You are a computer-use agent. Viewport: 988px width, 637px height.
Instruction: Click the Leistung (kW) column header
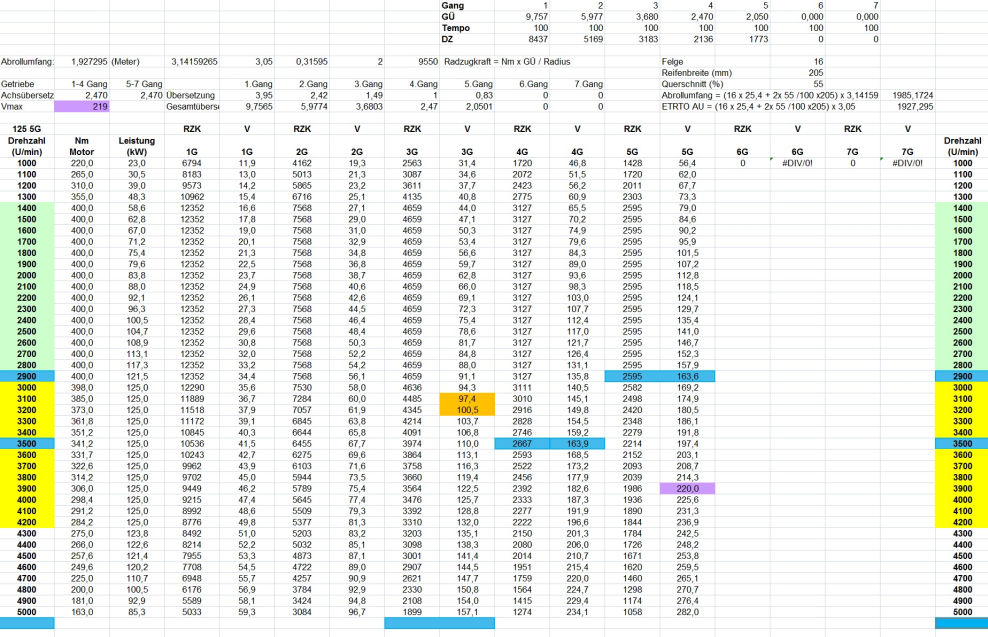137,146
